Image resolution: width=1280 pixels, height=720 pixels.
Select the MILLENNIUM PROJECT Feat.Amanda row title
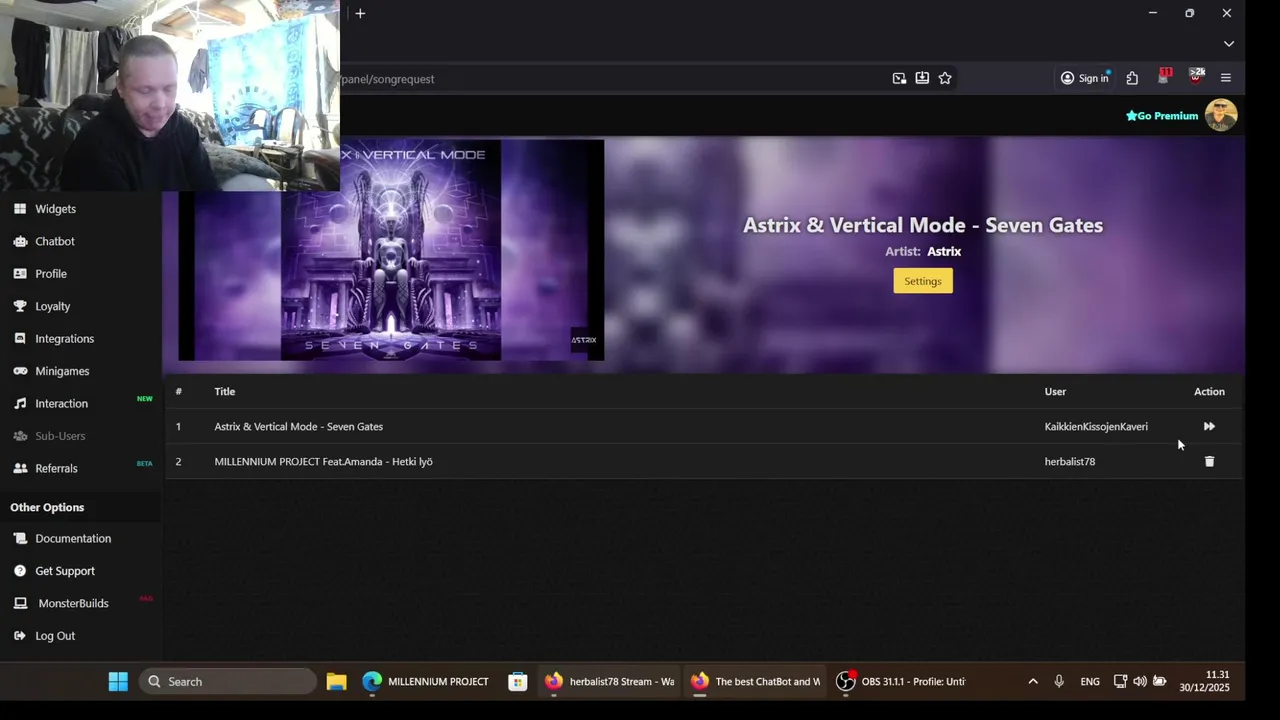pyautogui.click(x=323, y=462)
